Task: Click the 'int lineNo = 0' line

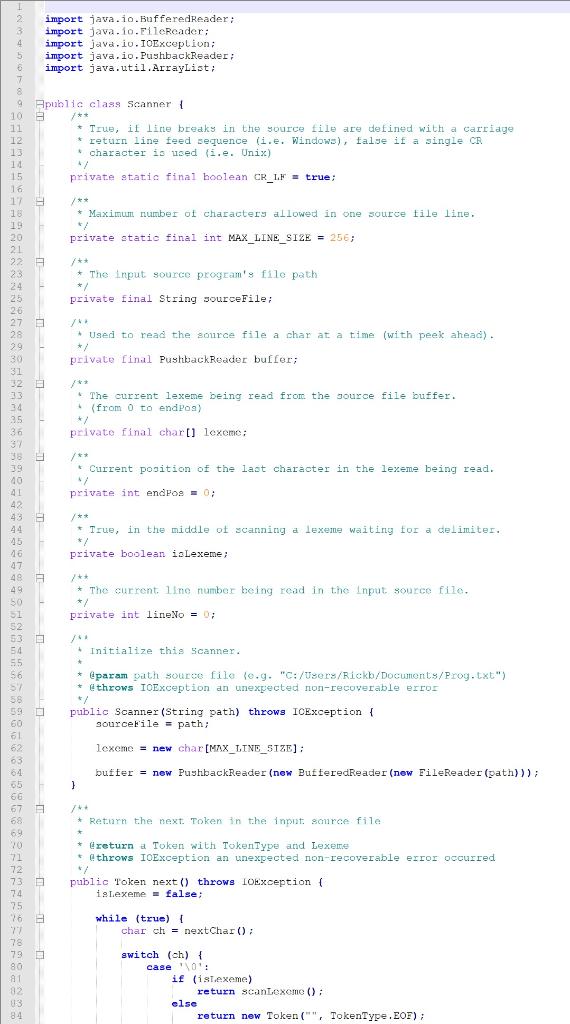Action: pos(142,615)
